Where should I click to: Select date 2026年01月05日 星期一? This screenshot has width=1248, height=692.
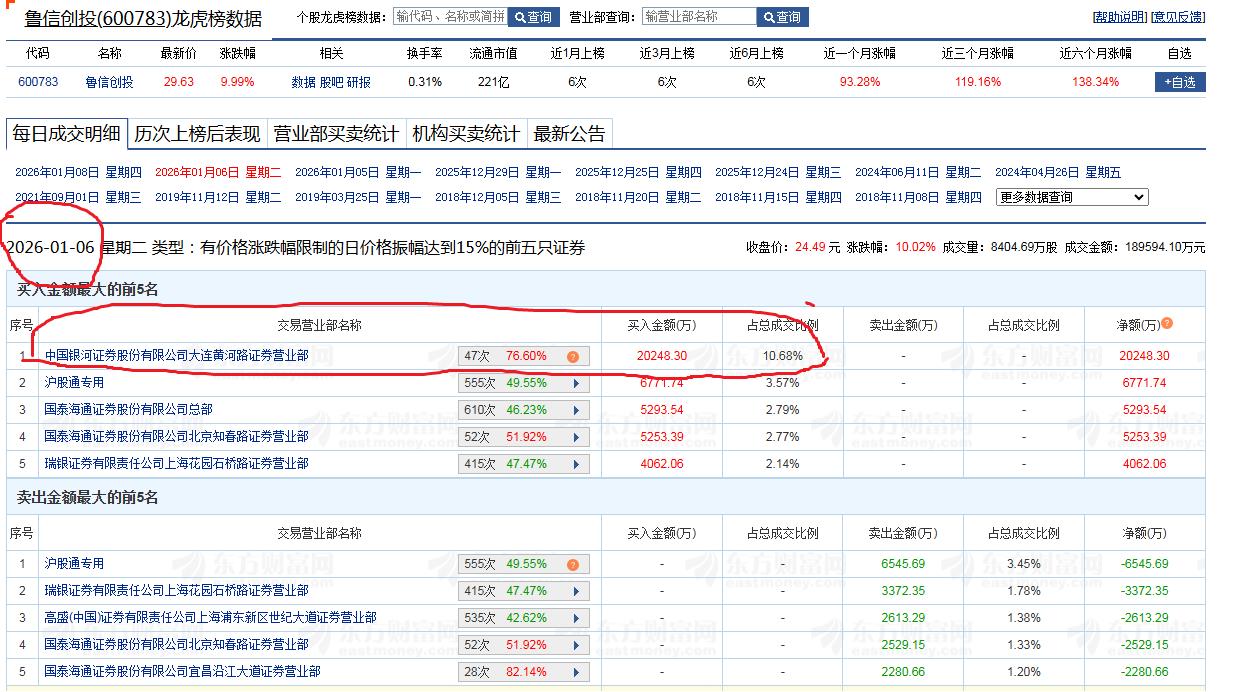358,172
